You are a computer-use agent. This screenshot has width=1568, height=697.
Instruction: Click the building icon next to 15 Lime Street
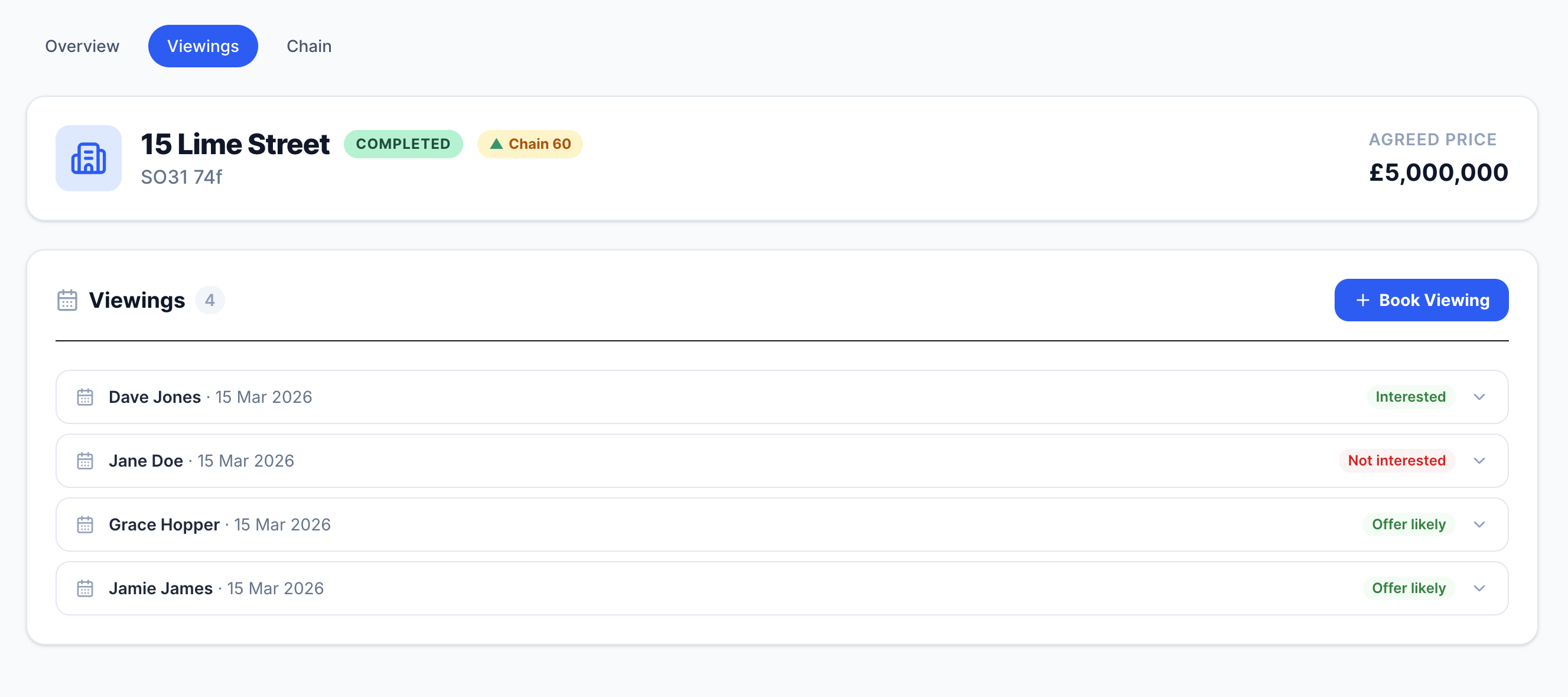pyautogui.click(x=88, y=158)
